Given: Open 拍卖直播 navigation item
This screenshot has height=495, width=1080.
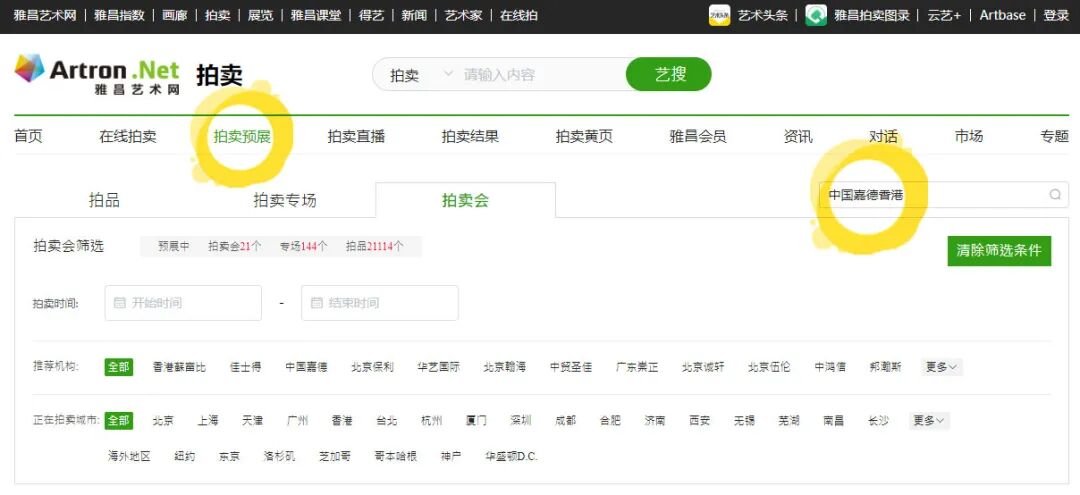Looking at the screenshot, I should [x=356, y=136].
